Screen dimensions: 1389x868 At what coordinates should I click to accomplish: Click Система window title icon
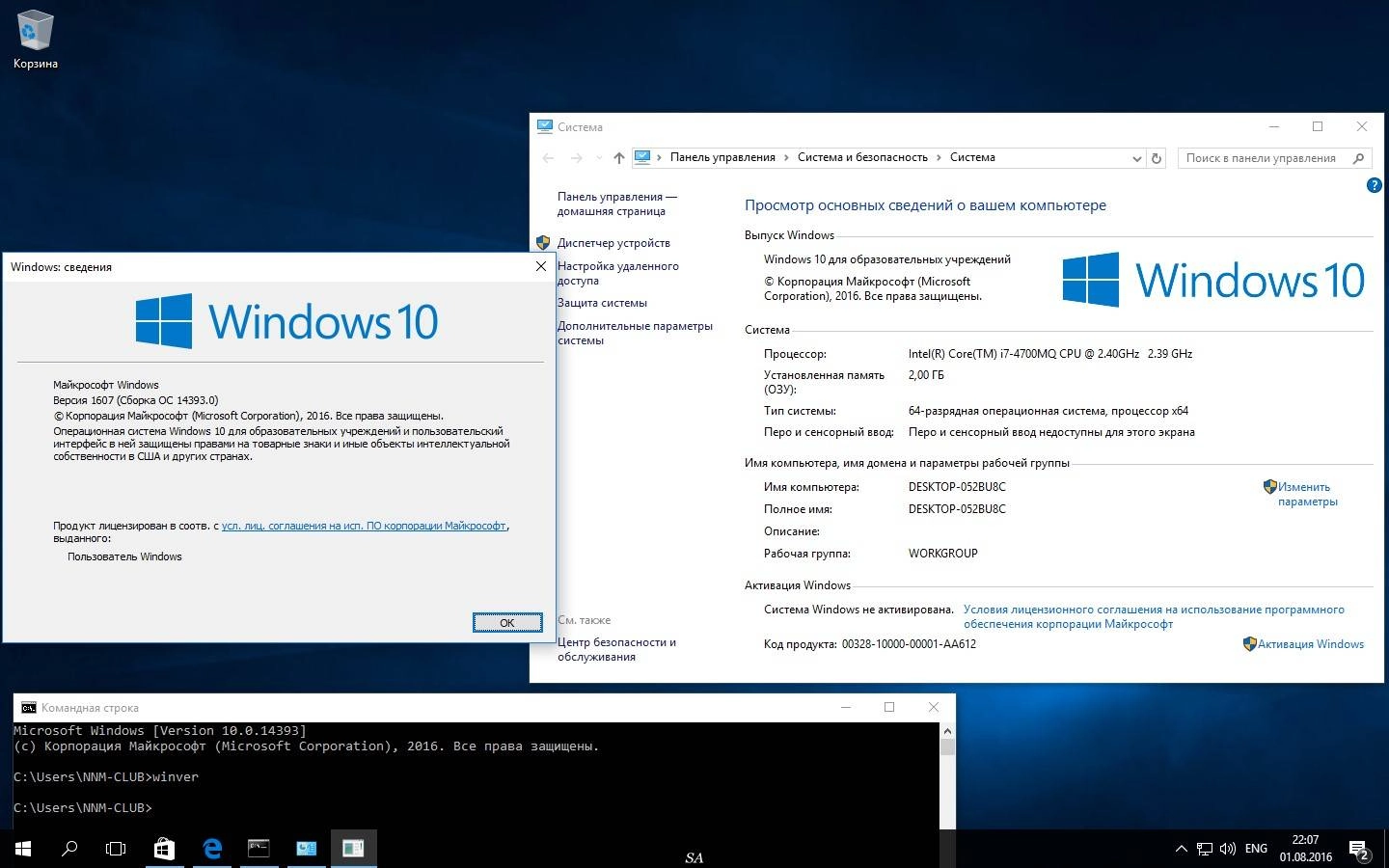tap(545, 126)
